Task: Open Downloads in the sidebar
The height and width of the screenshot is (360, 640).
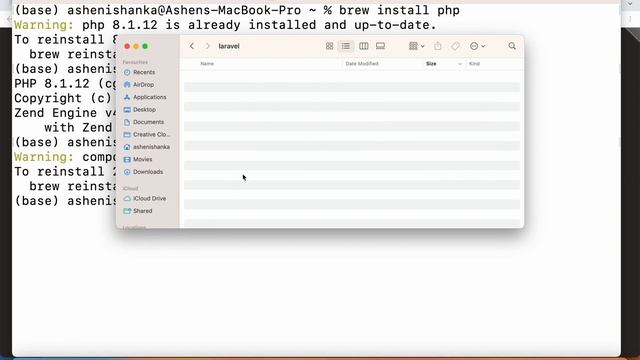Action: click(147, 172)
